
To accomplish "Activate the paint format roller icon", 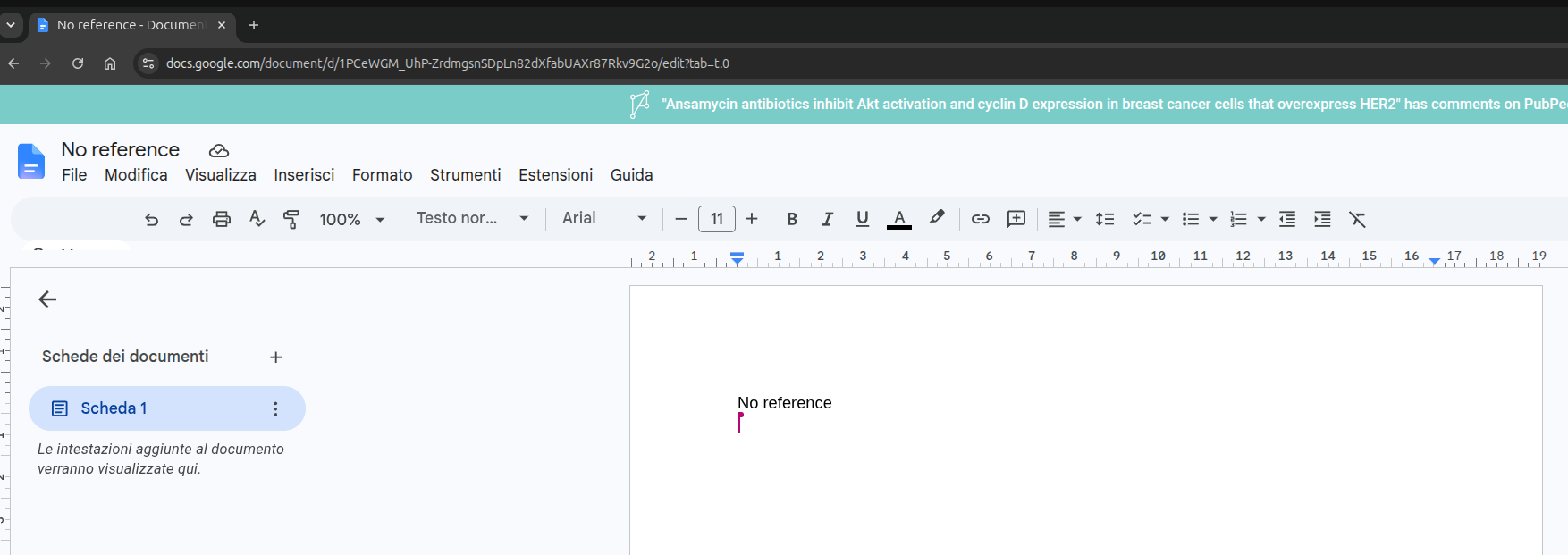I will tap(291, 219).
